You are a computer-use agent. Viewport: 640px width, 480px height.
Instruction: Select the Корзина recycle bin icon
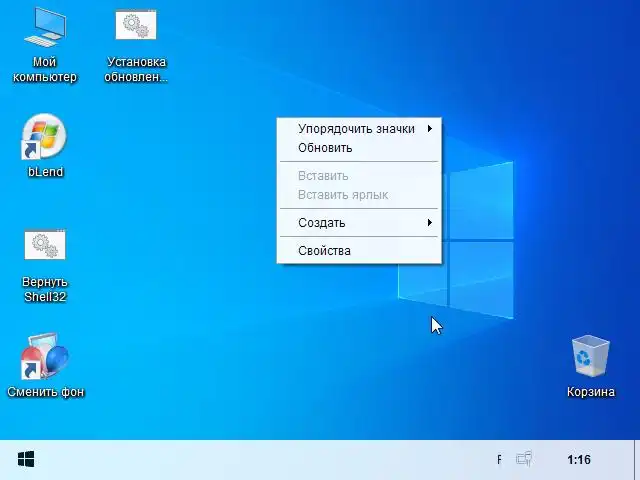click(591, 367)
